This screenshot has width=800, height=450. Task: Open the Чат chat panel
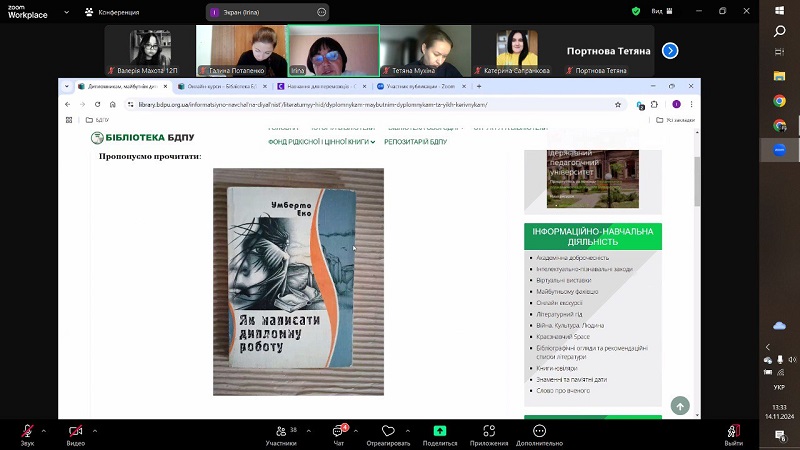point(339,435)
